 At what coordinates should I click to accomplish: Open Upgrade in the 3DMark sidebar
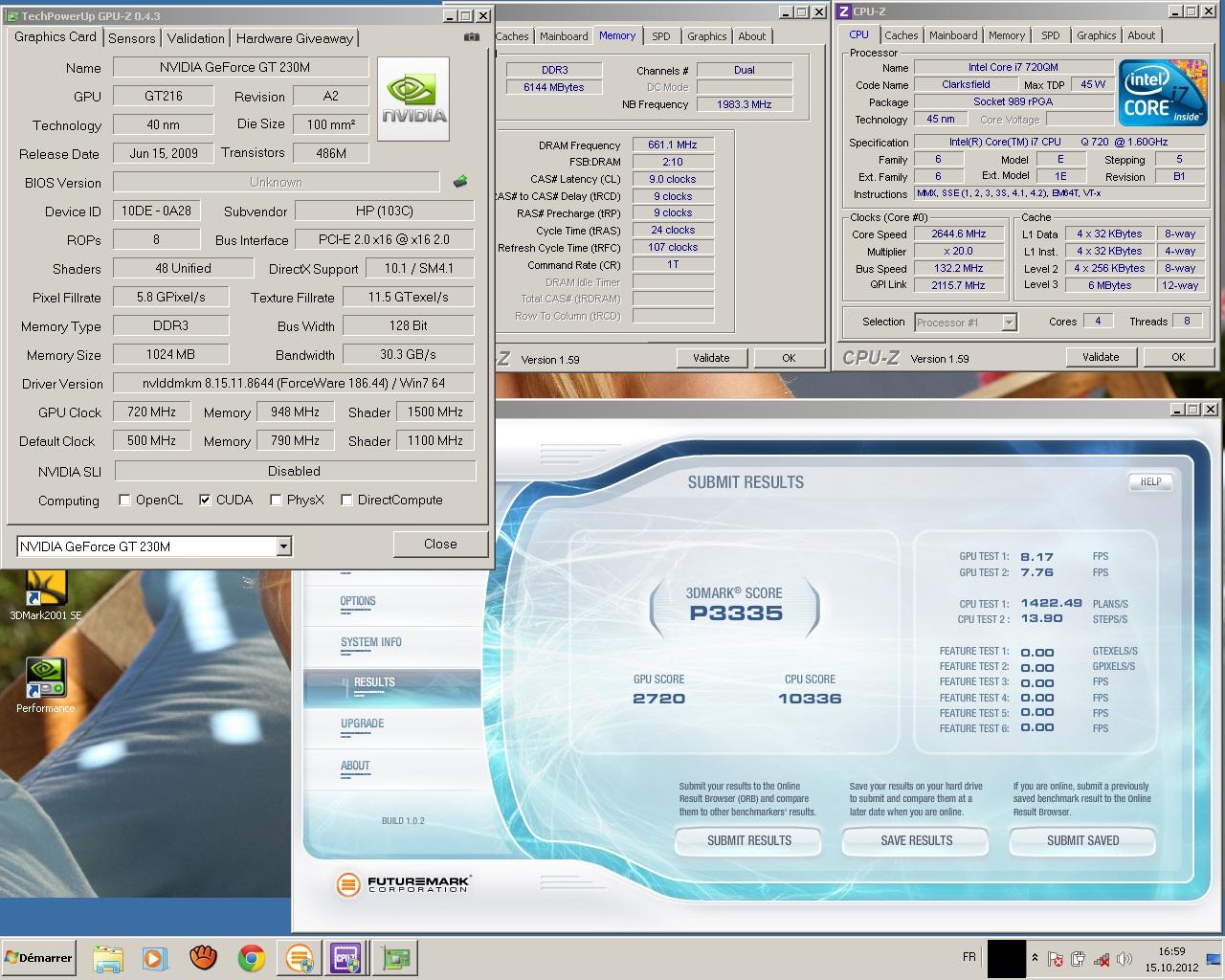point(363,724)
